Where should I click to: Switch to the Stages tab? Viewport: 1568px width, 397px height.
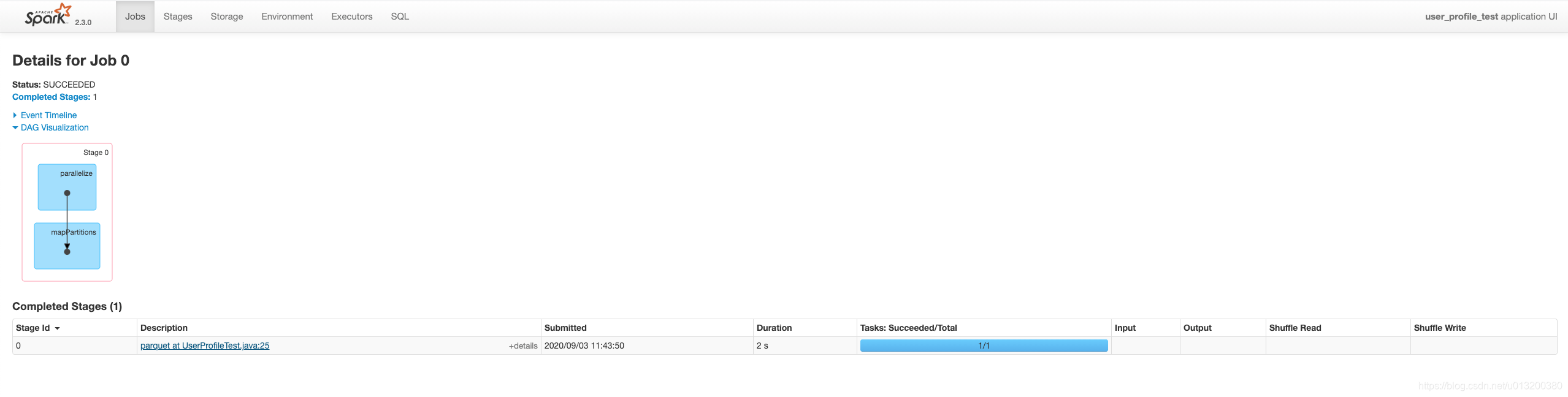pos(178,17)
